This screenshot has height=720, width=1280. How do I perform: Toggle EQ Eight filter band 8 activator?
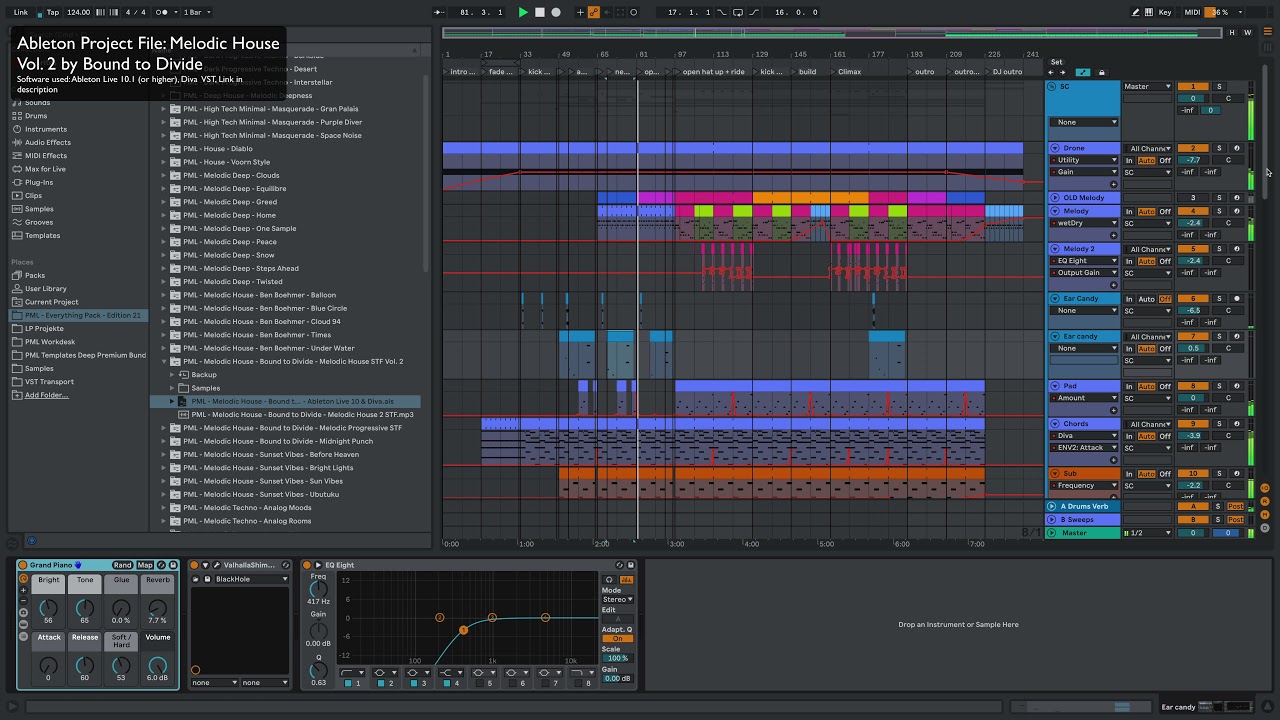click(578, 683)
